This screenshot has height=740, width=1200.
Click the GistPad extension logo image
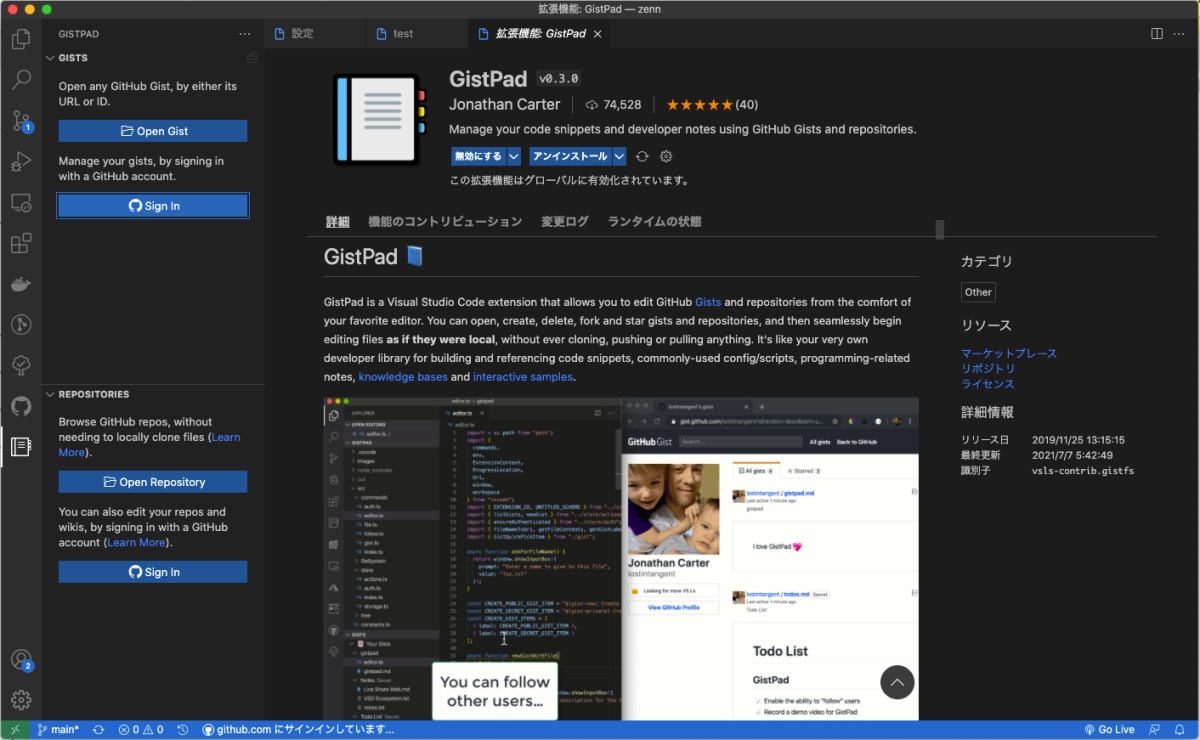381,119
